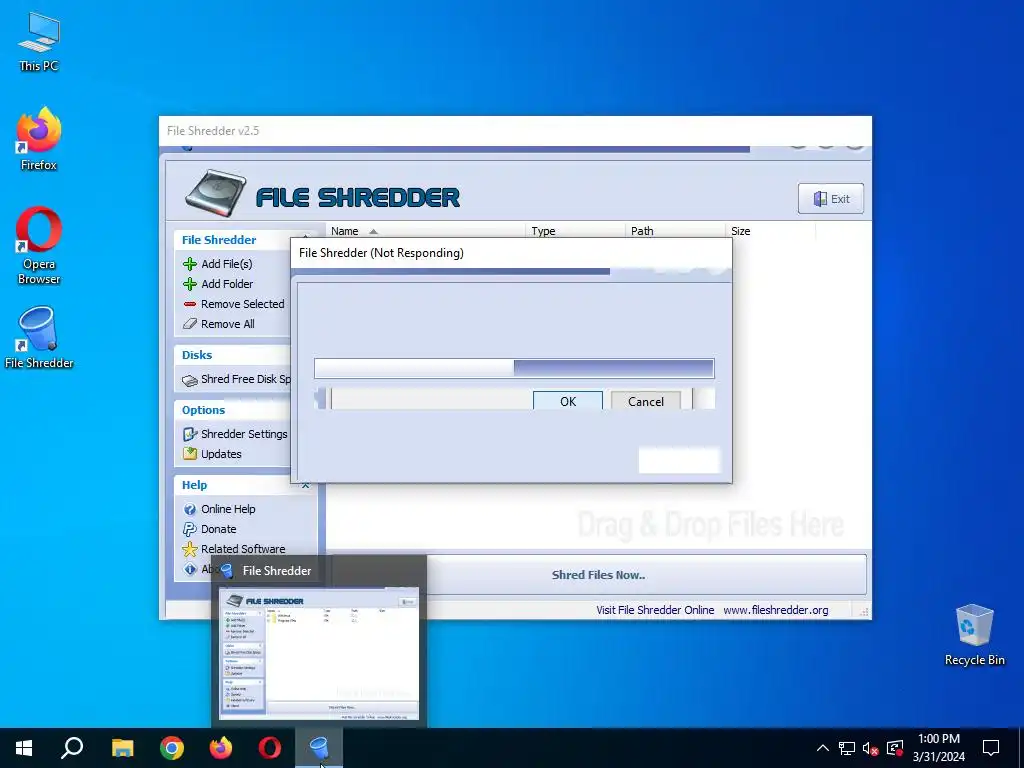
Task: Open Chrome from the taskbar
Action: 172,748
